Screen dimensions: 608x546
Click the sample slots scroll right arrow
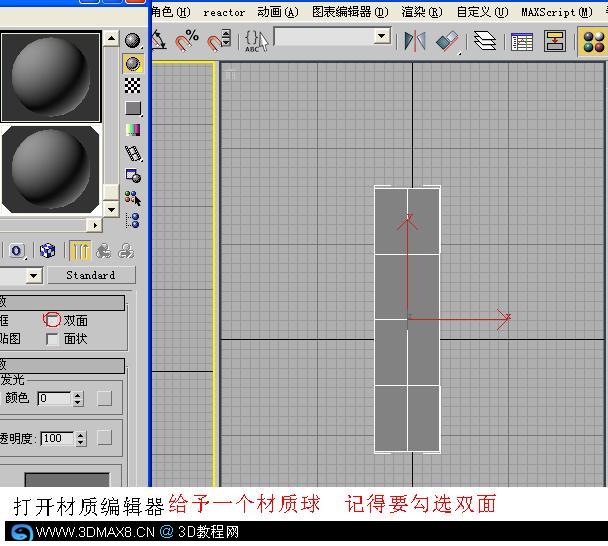tap(95, 225)
